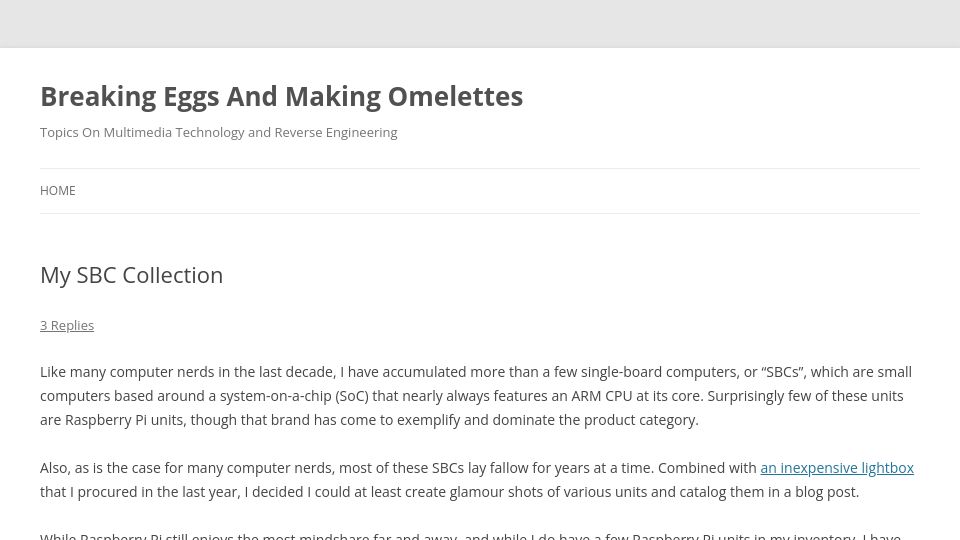
Task: Follow the 'an inexpensive lightbox' hyperlink
Action: pyautogui.click(x=837, y=468)
